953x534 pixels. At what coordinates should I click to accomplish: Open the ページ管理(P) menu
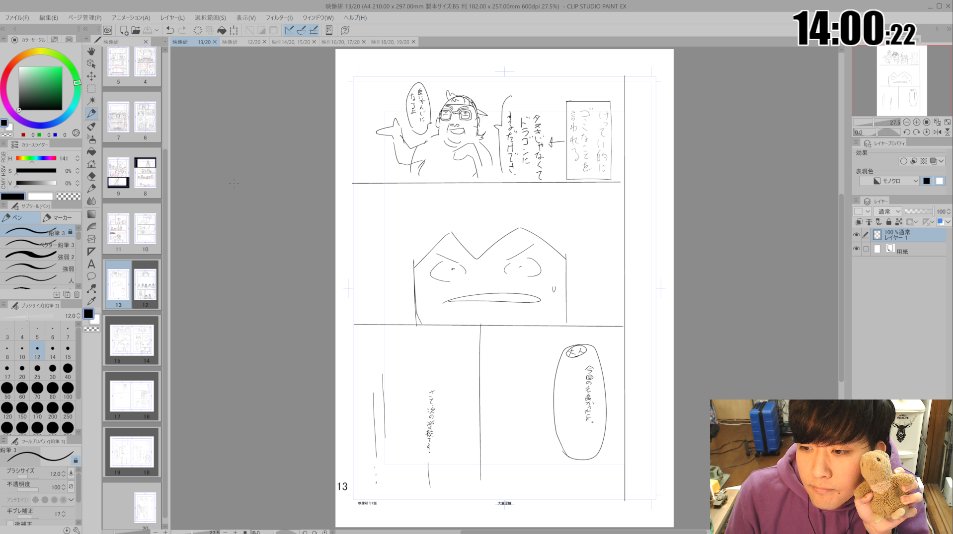[x=84, y=18]
